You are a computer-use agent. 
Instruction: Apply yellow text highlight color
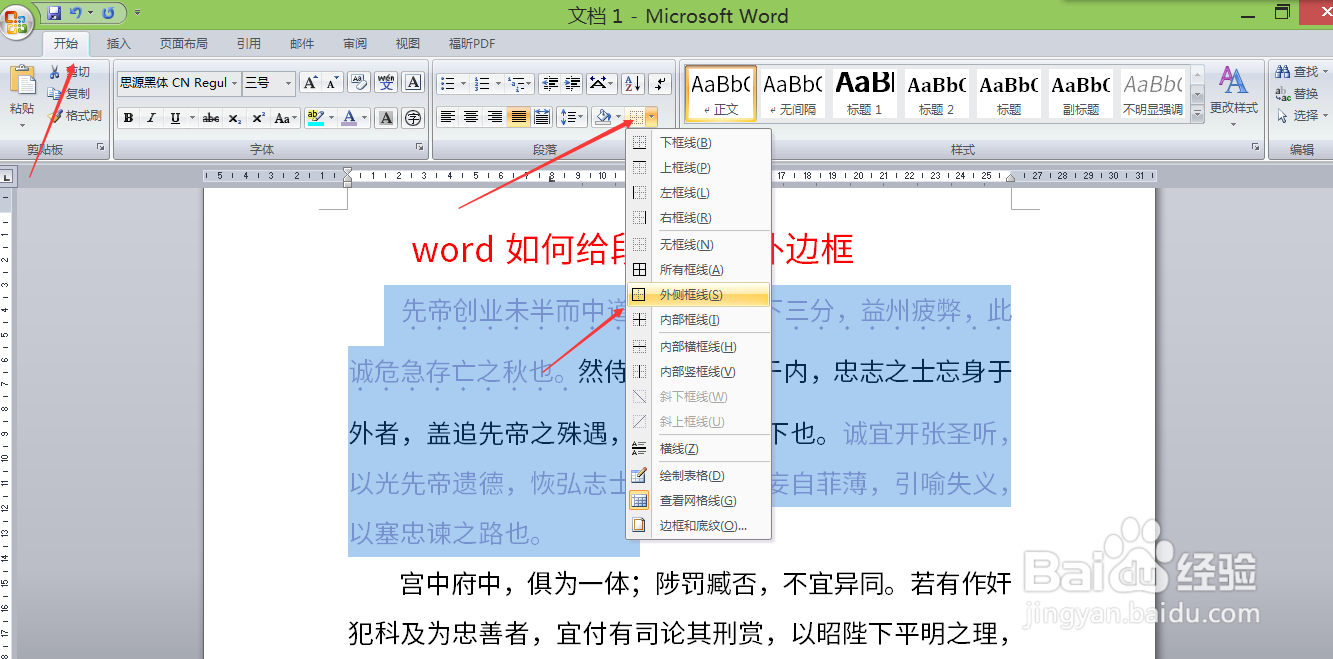pos(314,117)
